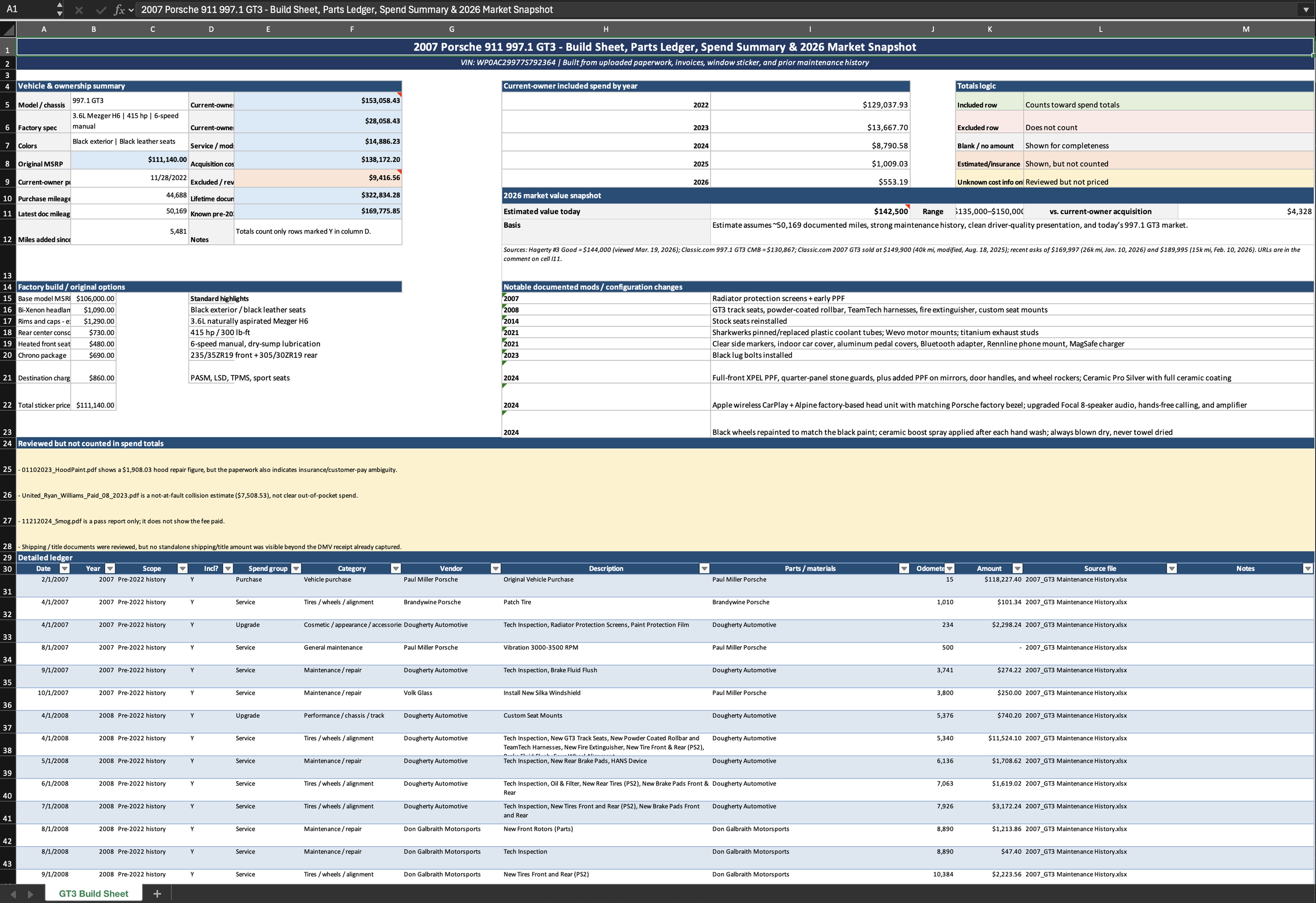
Task: Click the Stock seats reinstalled cell
Action: pyautogui.click(x=1012, y=321)
